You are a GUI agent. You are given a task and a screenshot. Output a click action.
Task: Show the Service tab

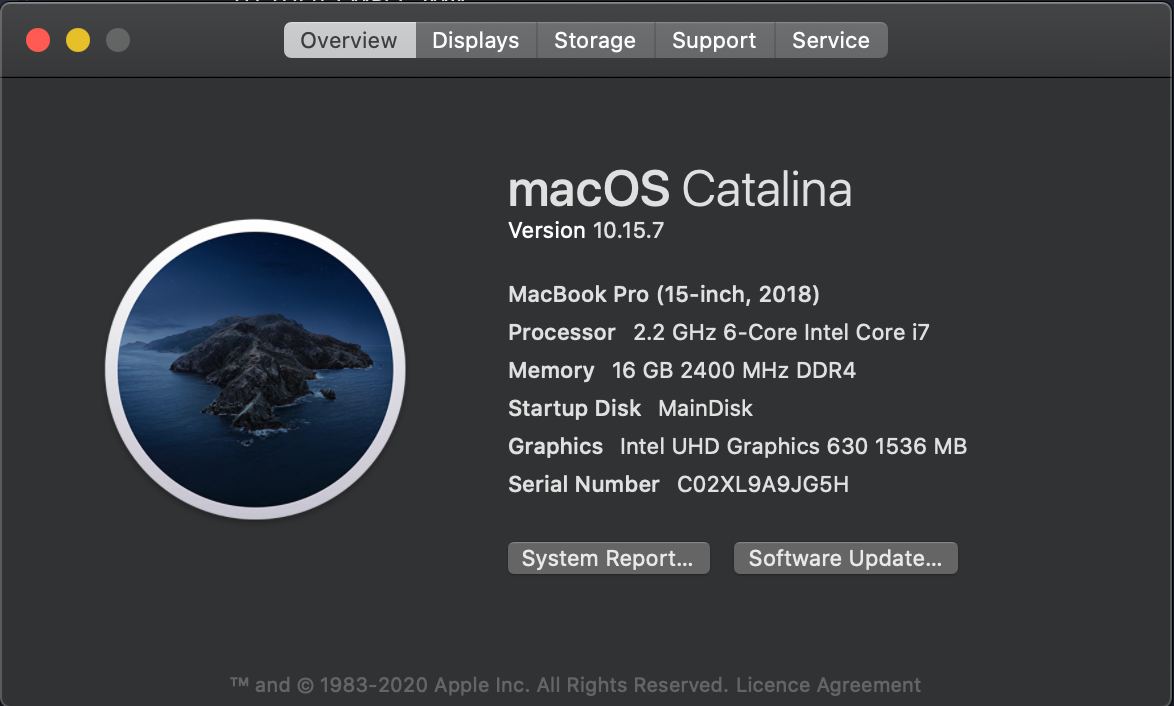[x=831, y=40]
